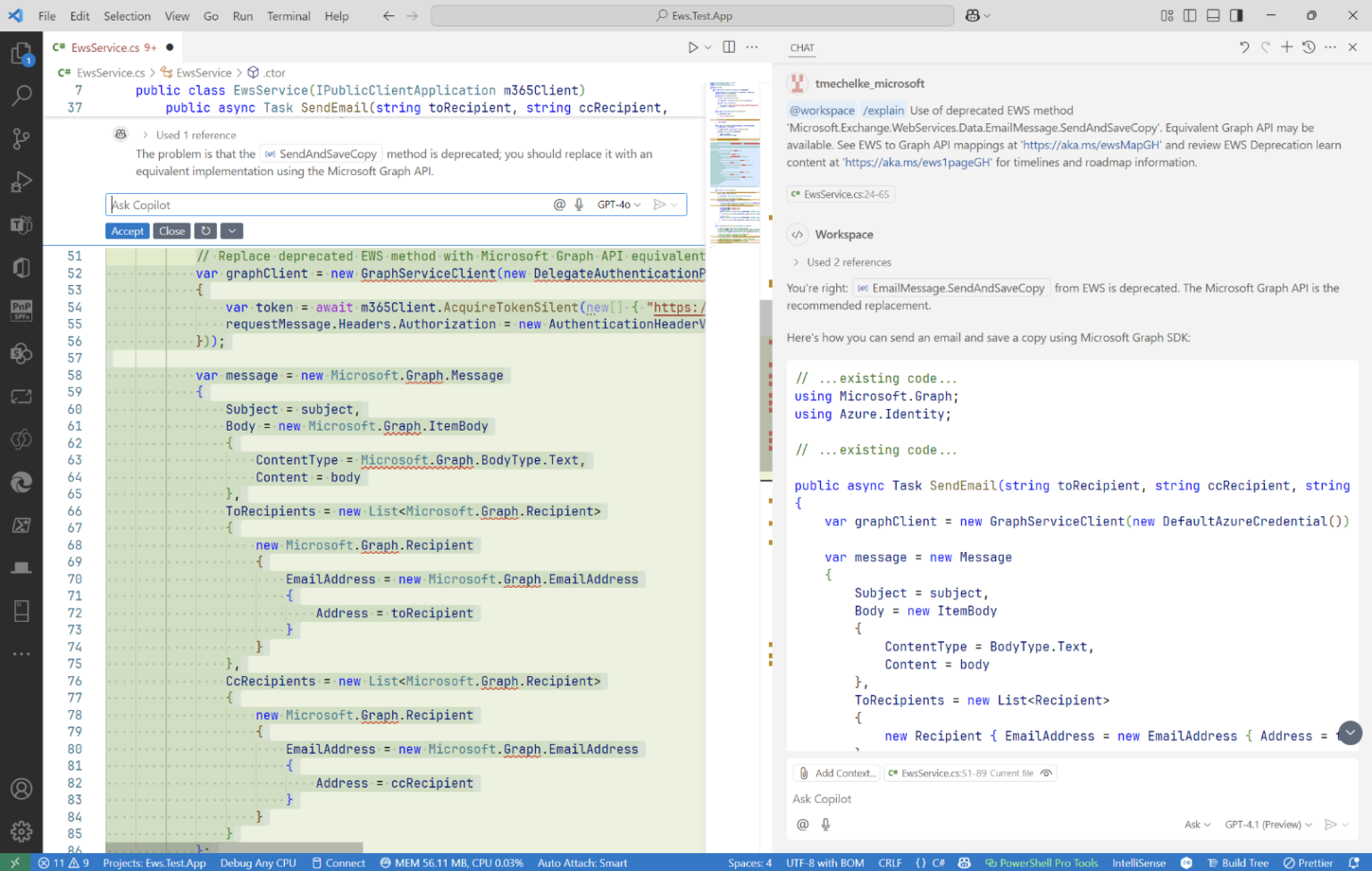The height and width of the screenshot is (871, 1372).
Task: Open the PnP SPFx extension panel
Action: click(21, 310)
